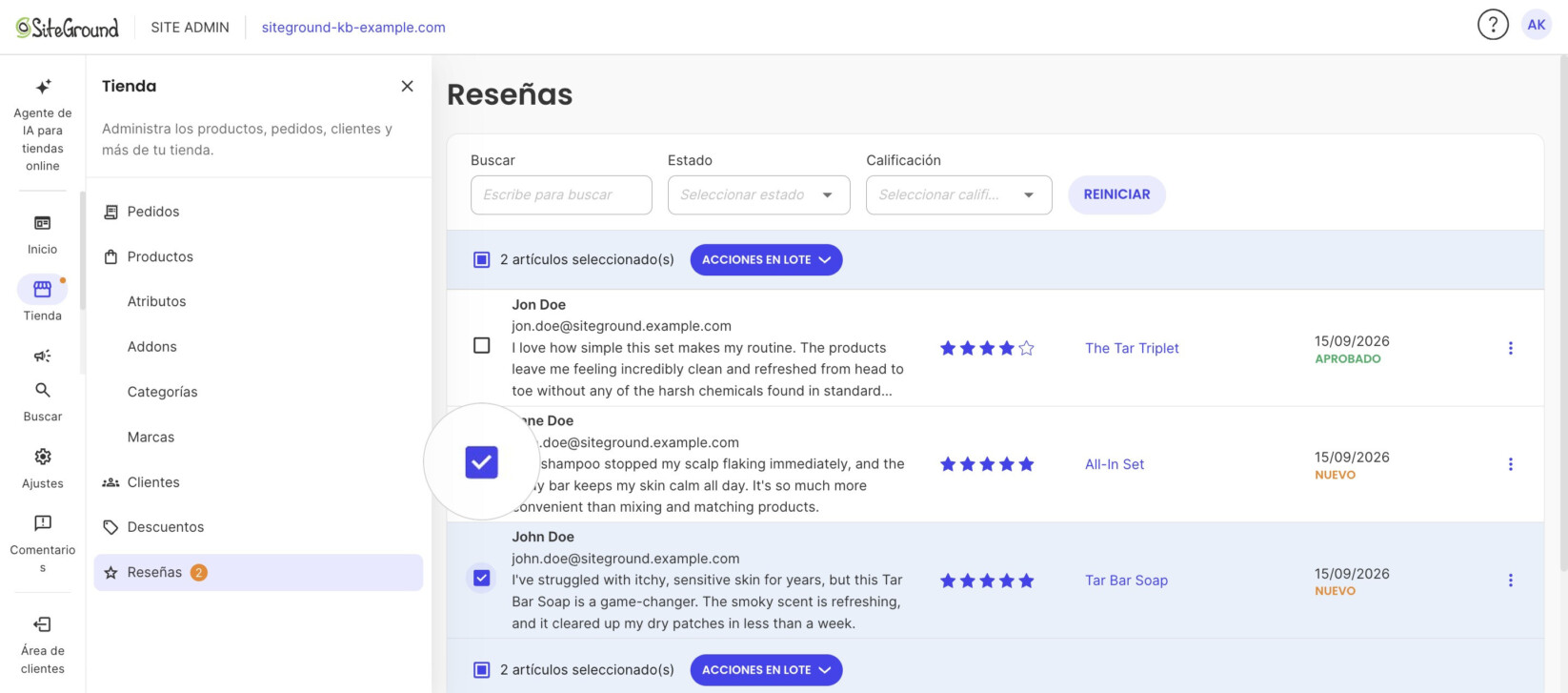Open the AI agent sparkle icon
Screen dimensions: 1568x693
click(43, 87)
